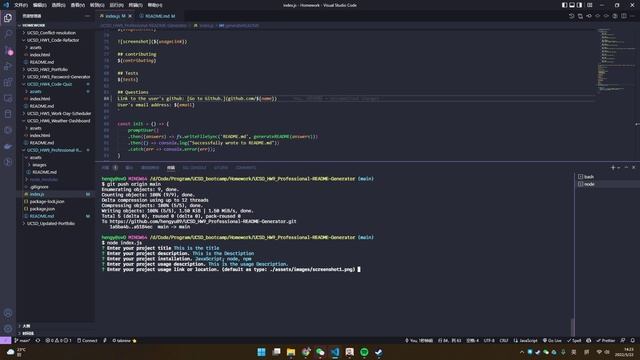Open the Edit (编辑) menu
Screen dimensions: 640x360
[40, 5]
